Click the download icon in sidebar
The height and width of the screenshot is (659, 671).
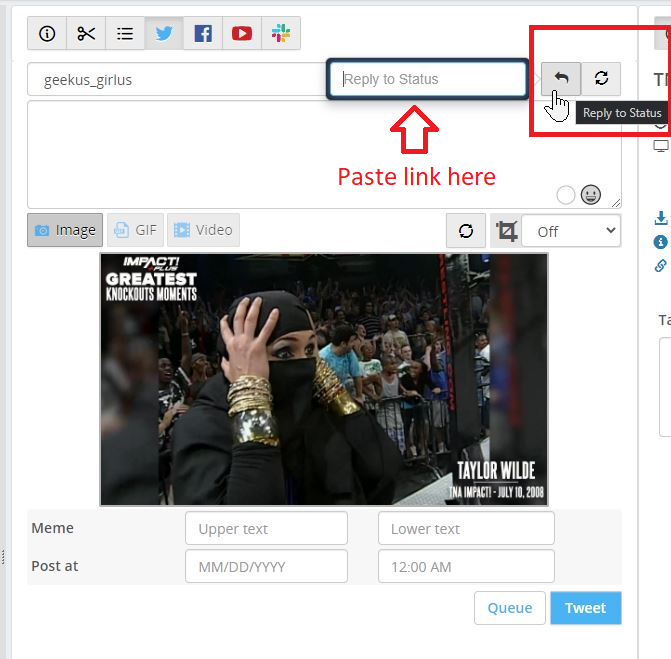click(x=661, y=218)
